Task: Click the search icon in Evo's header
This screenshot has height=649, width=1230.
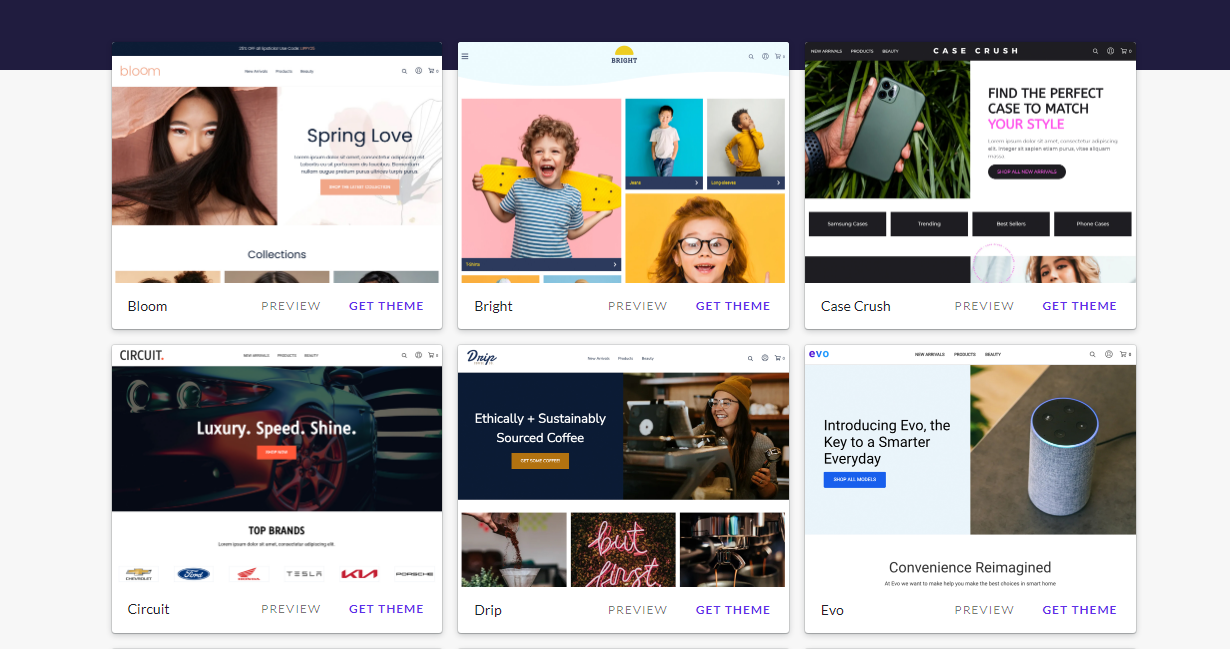Action: click(1093, 354)
